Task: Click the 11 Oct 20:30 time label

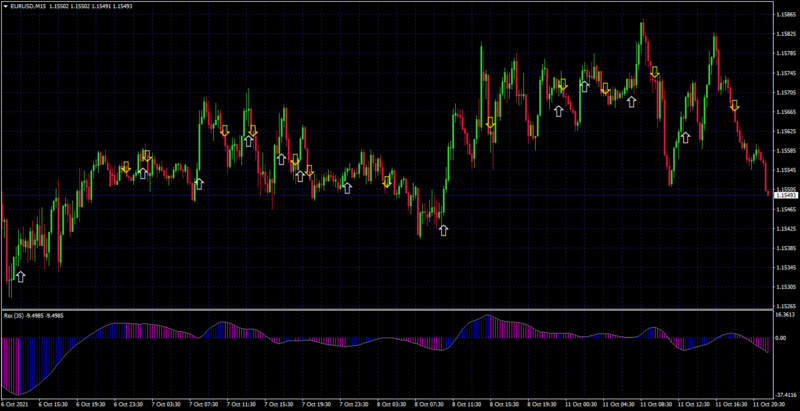Action: coord(769,404)
